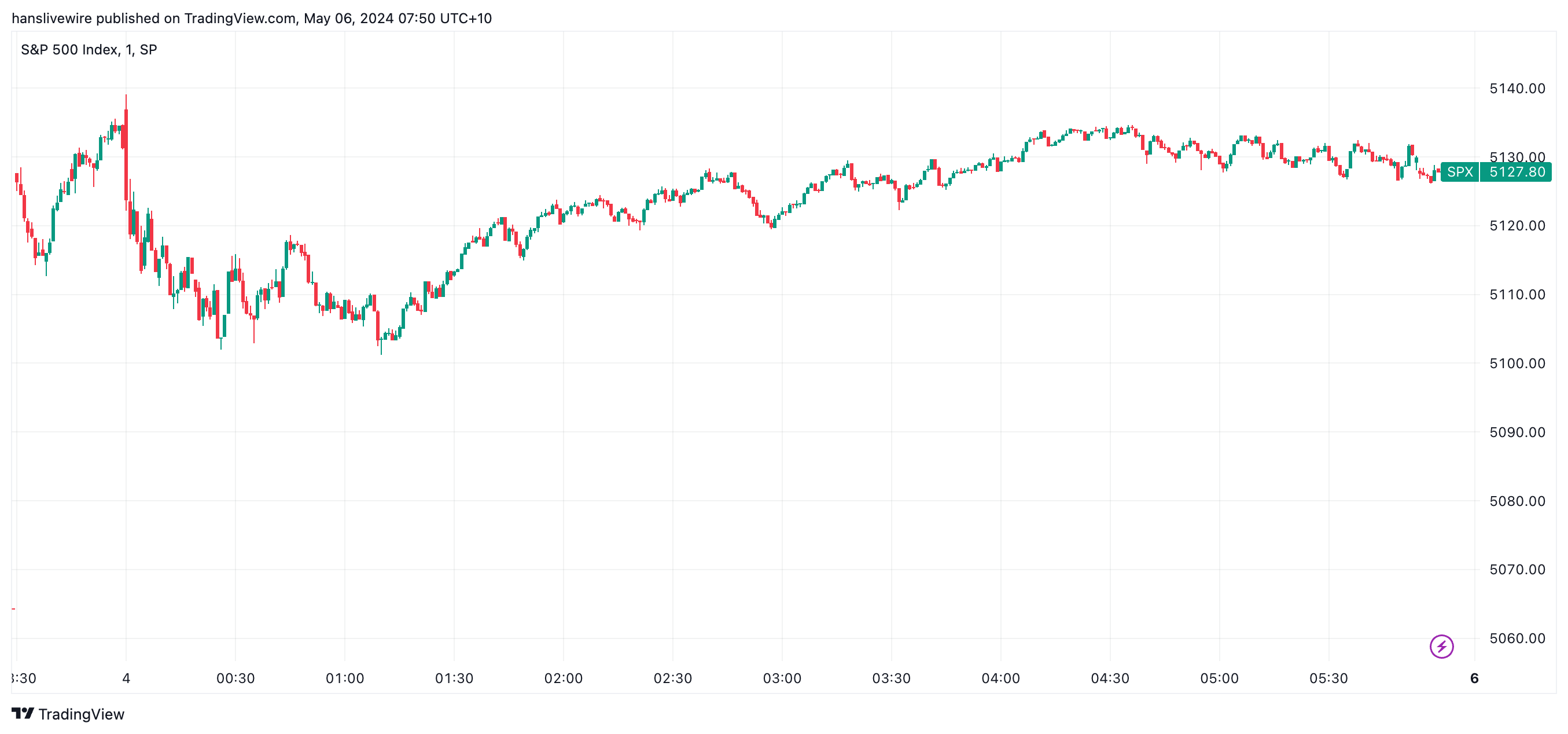Click the 05:30 time axis label
Viewport: 1568px width, 734px height.
(1328, 678)
